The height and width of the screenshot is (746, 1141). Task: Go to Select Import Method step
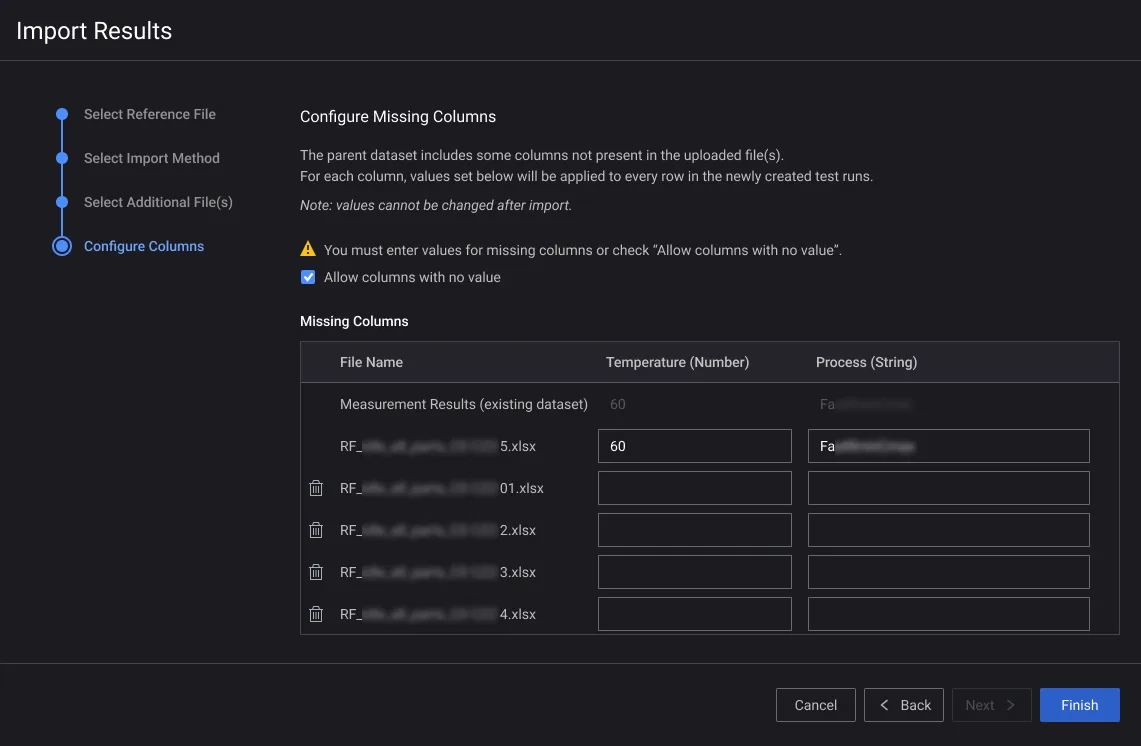[151, 158]
